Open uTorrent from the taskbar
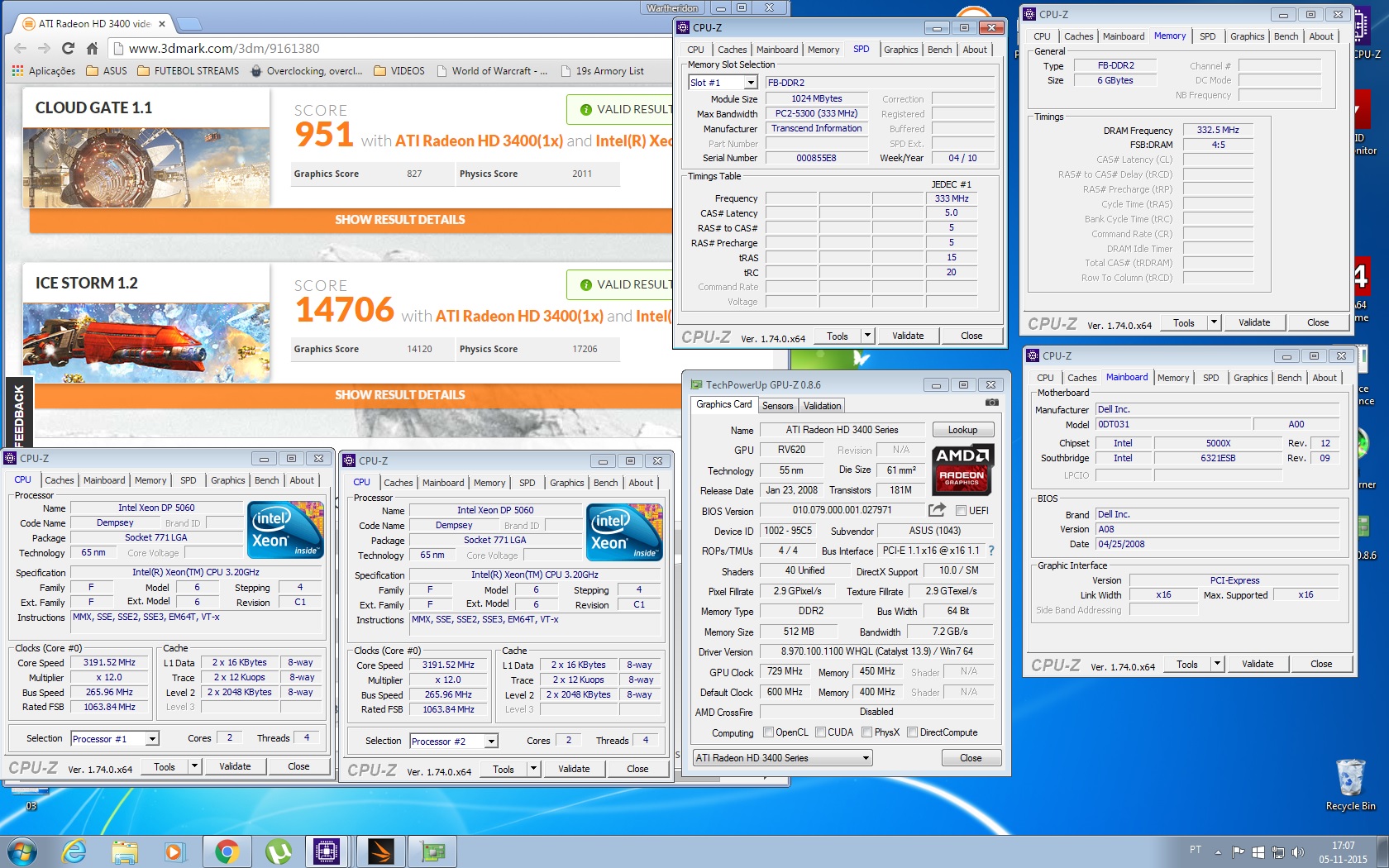This screenshot has height=868, width=1389. 279,851
